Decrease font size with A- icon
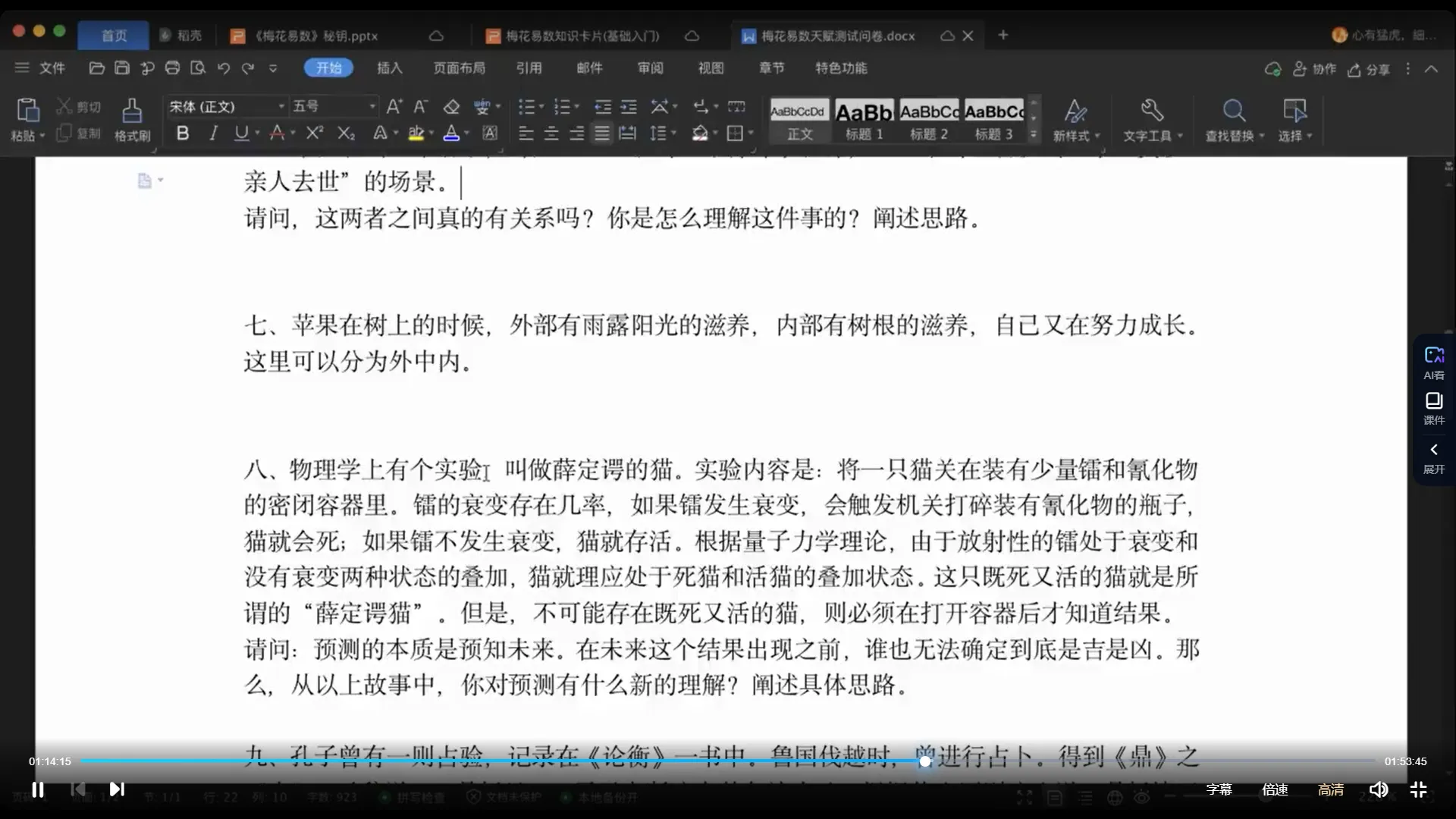Viewport: 1456px width, 819px height. coord(421,106)
